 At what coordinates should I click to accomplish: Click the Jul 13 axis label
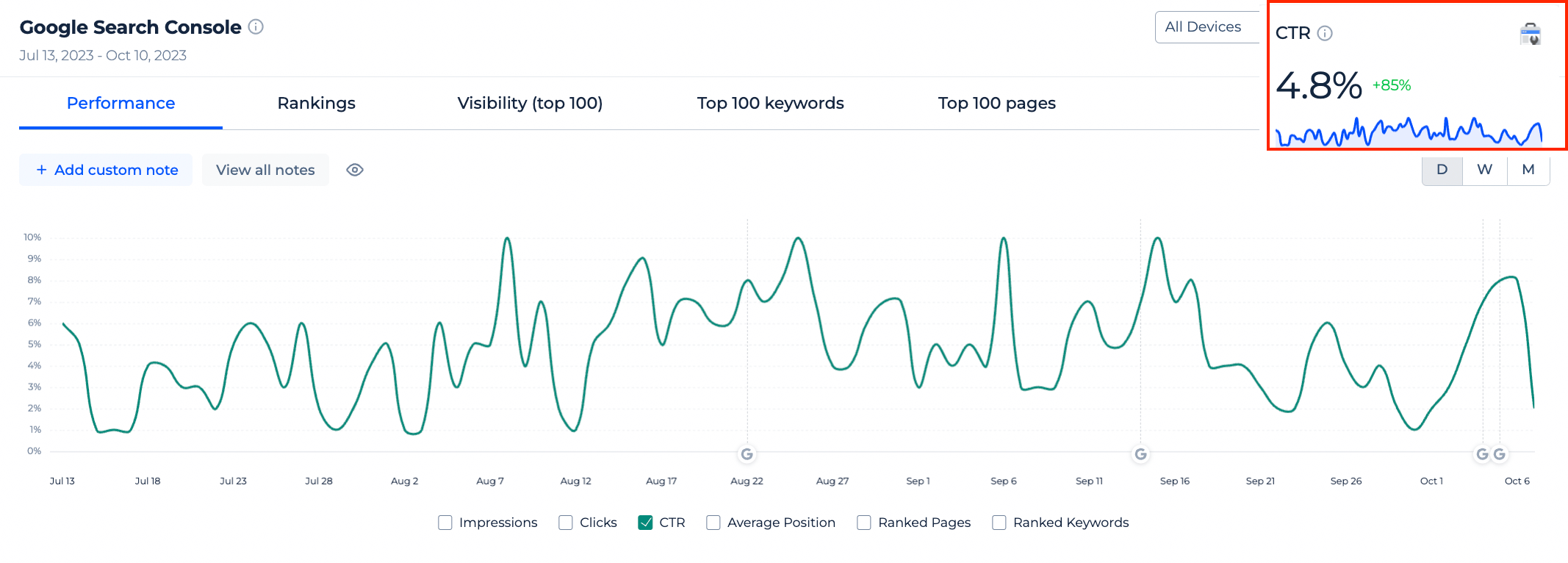(62, 481)
